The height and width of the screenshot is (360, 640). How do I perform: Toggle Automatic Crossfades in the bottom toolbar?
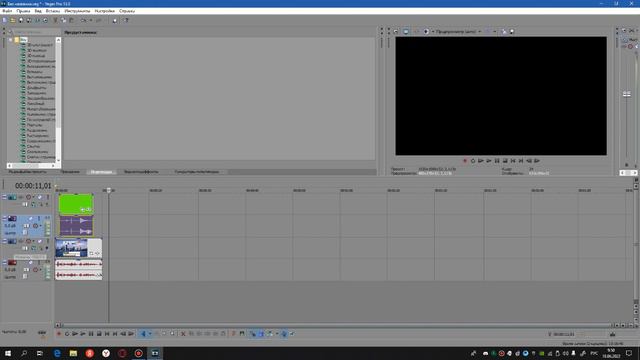pyautogui.click(x=261, y=334)
